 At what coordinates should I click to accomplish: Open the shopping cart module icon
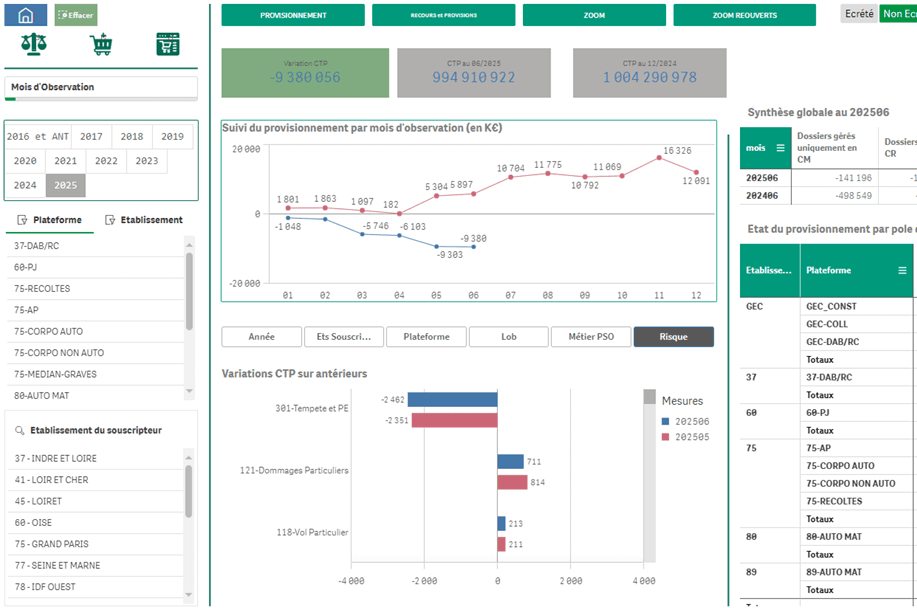point(100,42)
